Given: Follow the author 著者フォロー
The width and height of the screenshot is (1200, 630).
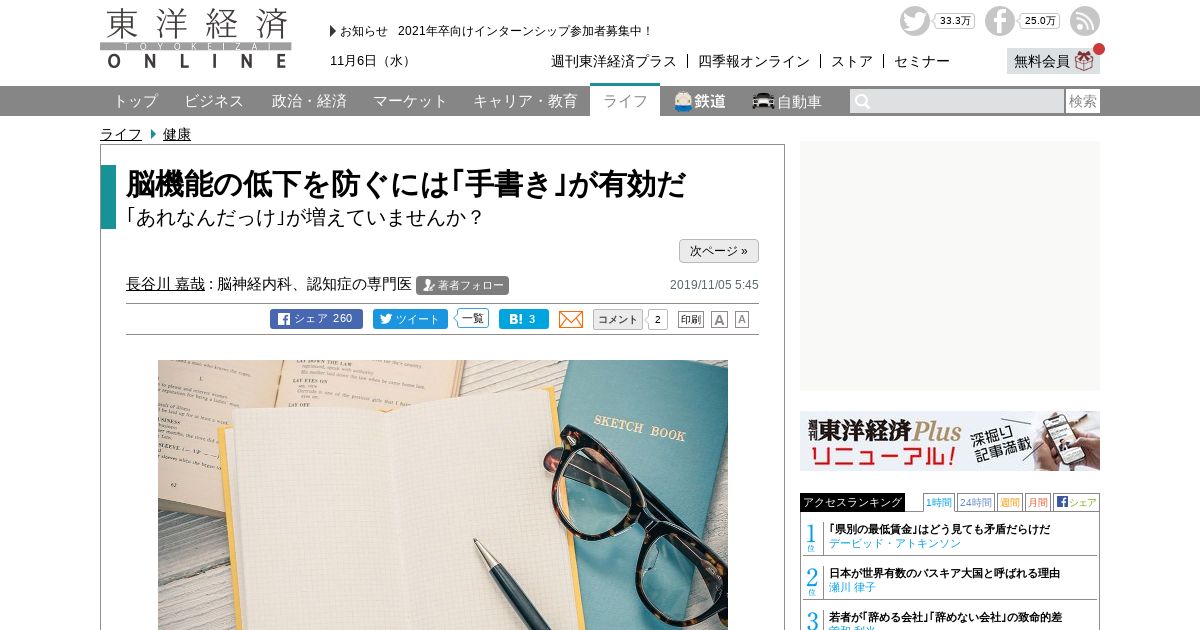Looking at the screenshot, I should click(x=462, y=285).
